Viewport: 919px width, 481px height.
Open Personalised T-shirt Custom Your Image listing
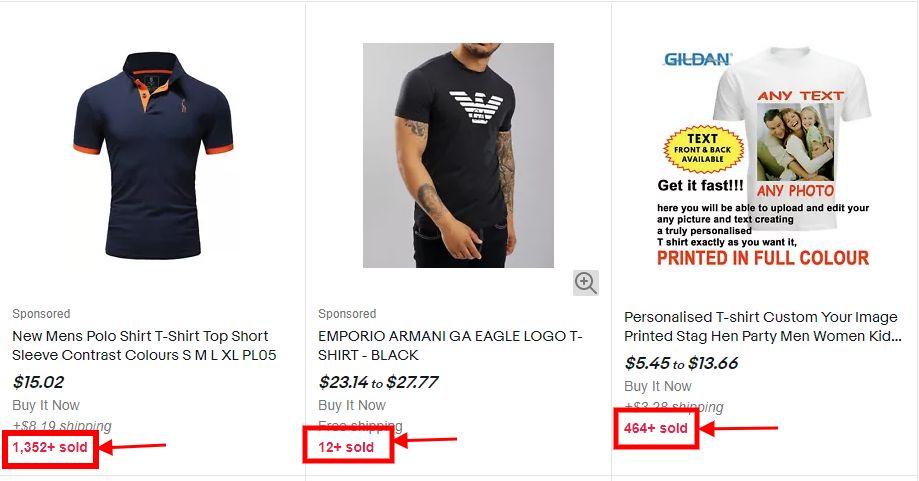pyautogui.click(x=763, y=326)
